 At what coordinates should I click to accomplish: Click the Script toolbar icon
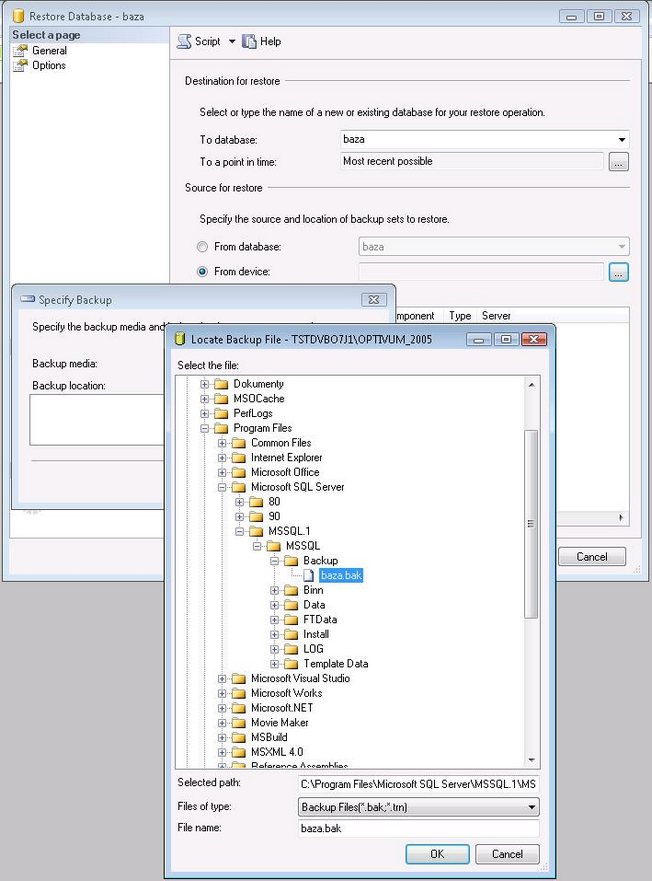tap(184, 42)
